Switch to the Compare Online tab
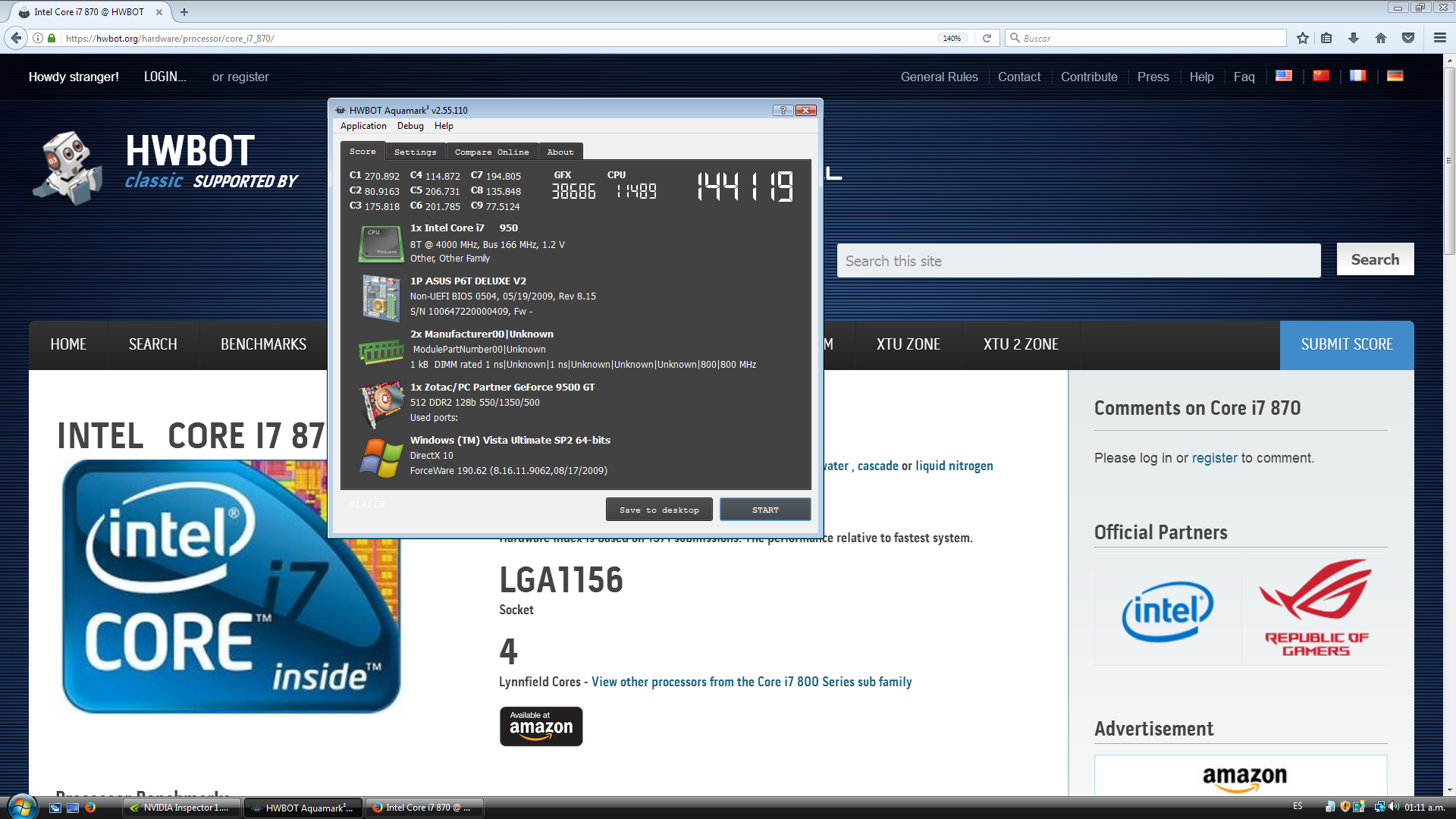This screenshot has width=1456, height=819. tap(492, 152)
